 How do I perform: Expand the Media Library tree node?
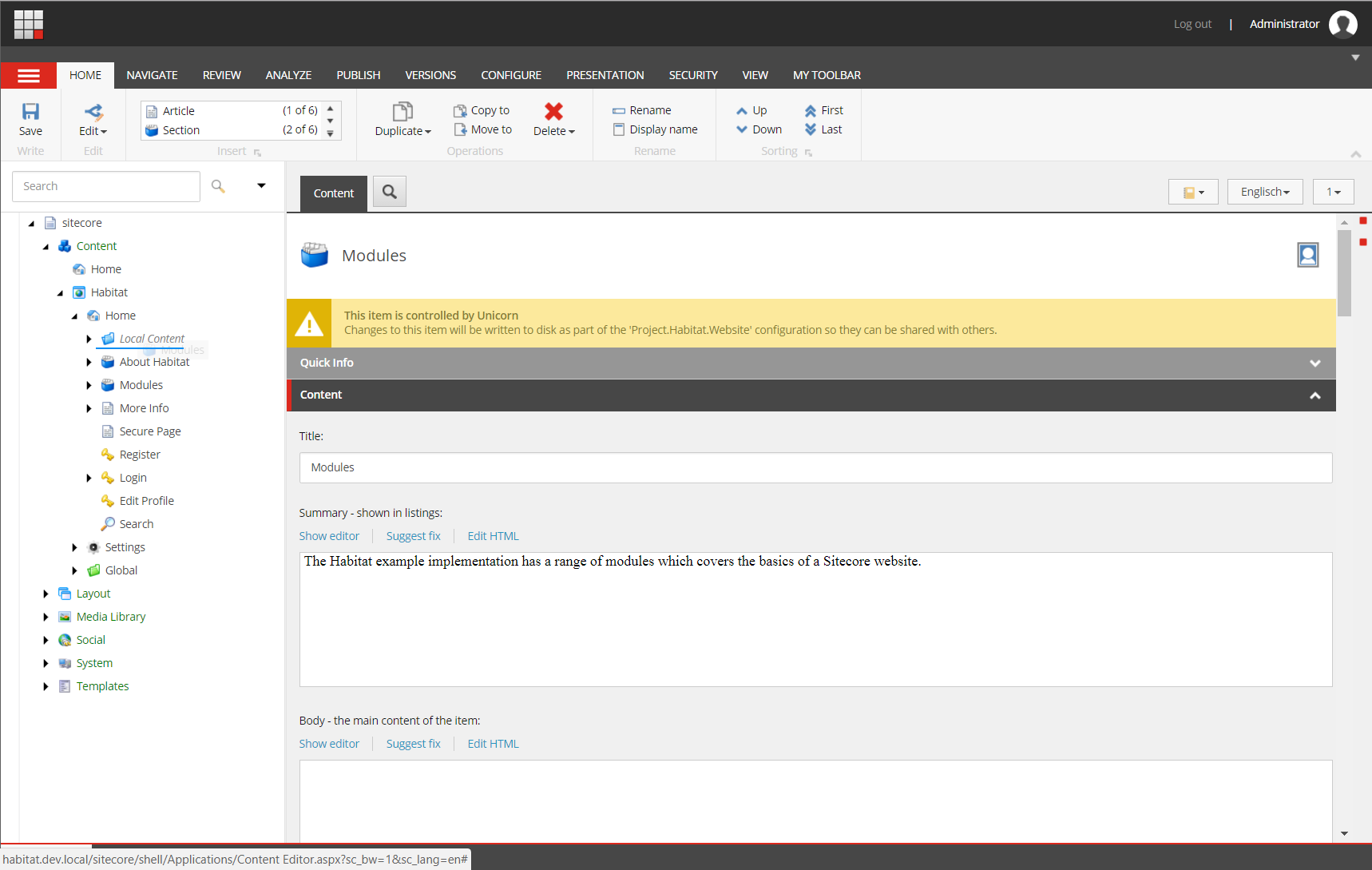[x=46, y=617]
